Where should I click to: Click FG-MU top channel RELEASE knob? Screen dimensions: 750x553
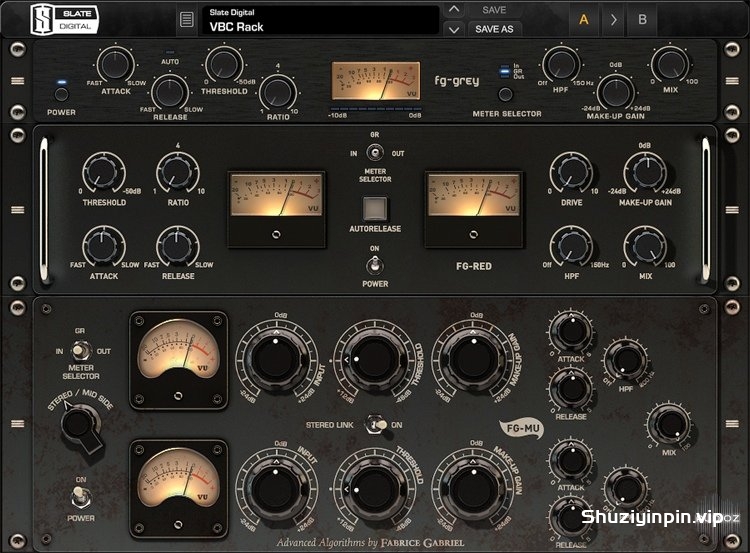click(571, 388)
